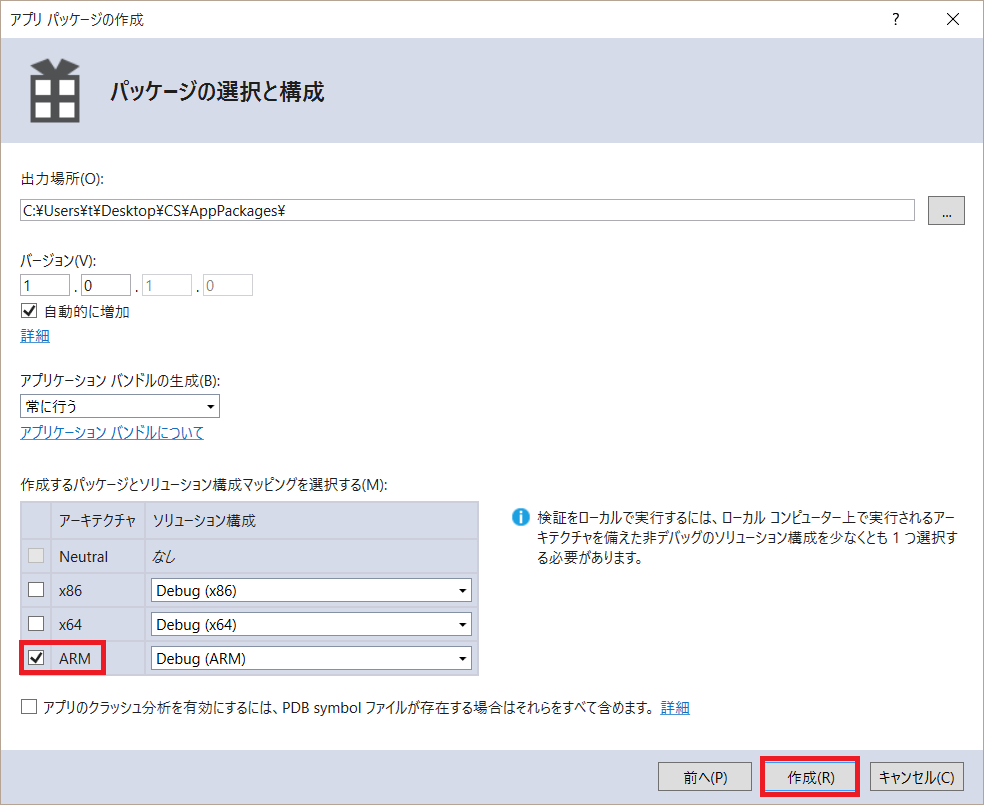Click the x64 architecture label
Image resolution: width=984 pixels, height=805 pixels.
point(70,624)
